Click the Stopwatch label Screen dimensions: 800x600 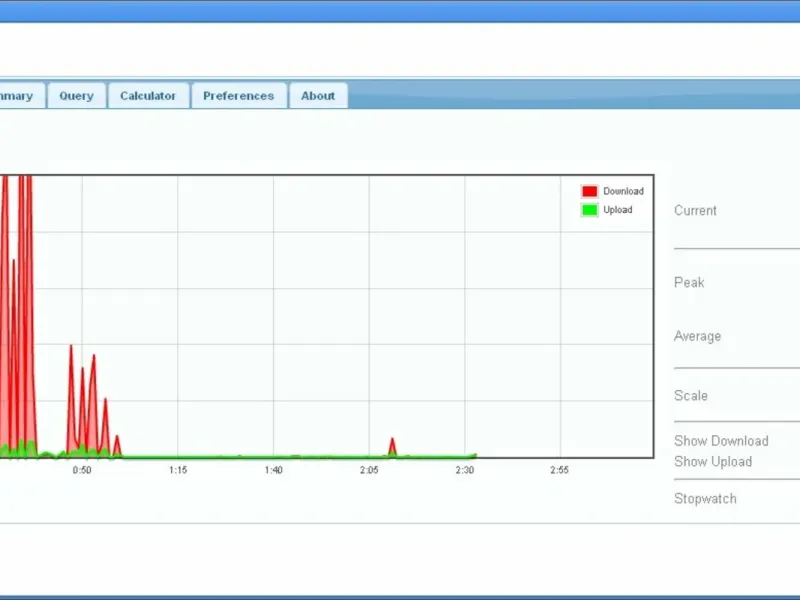click(705, 498)
